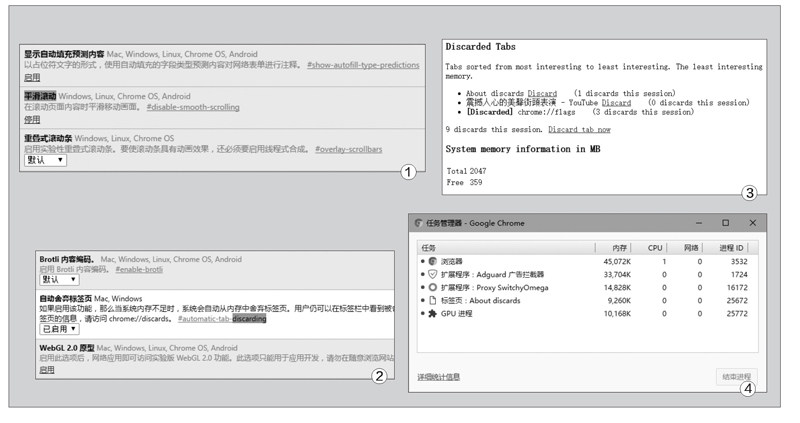Click the WebGL 2.0 原型 flag title

coord(67,348)
